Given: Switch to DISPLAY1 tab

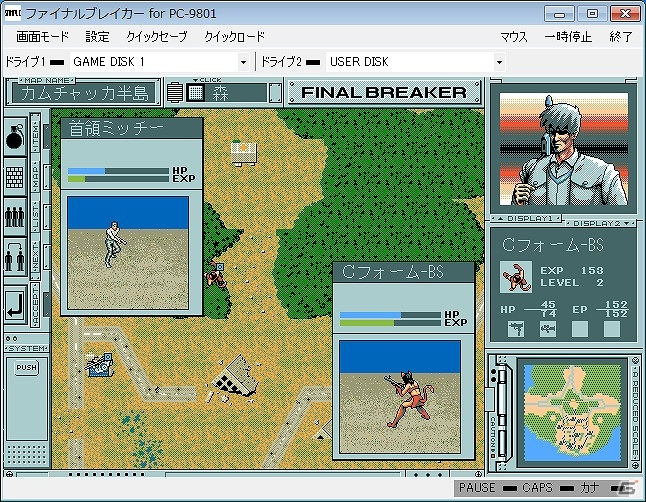Looking at the screenshot, I should click(x=526, y=218).
